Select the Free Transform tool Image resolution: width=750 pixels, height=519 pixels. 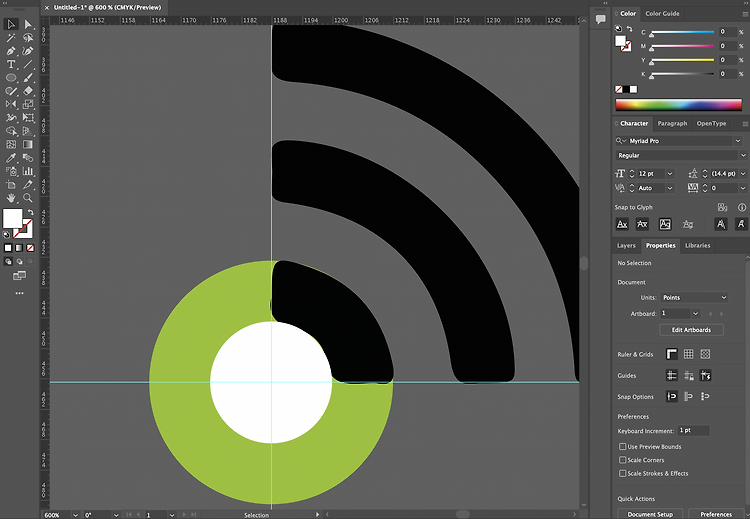click(28, 117)
